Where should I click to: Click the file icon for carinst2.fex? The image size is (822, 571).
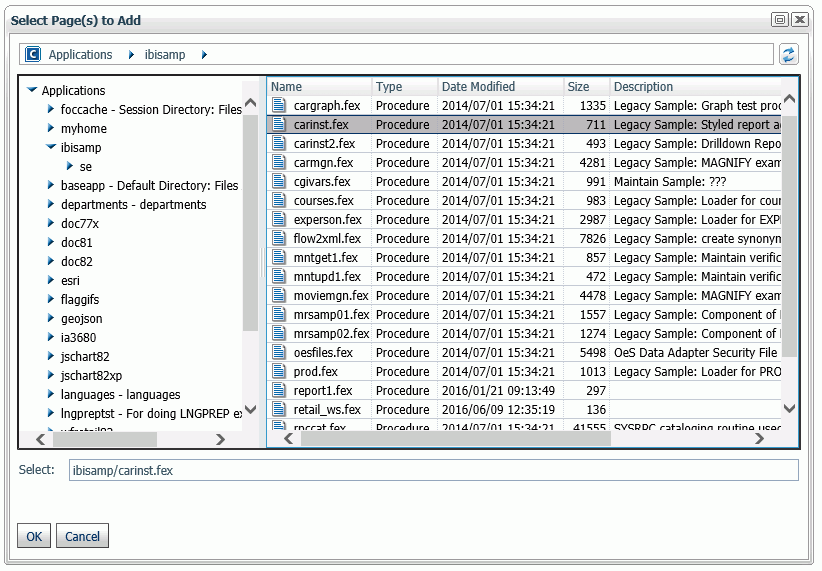(279, 143)
